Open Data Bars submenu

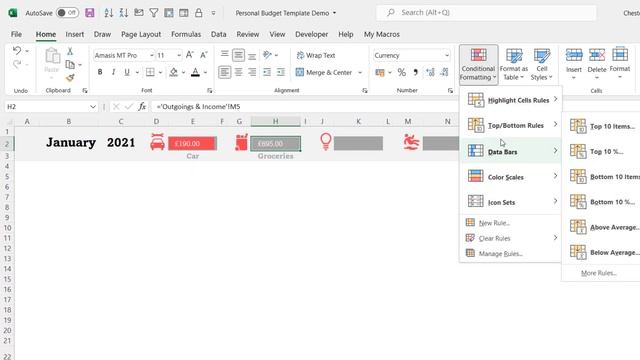[x=512, y=151]
